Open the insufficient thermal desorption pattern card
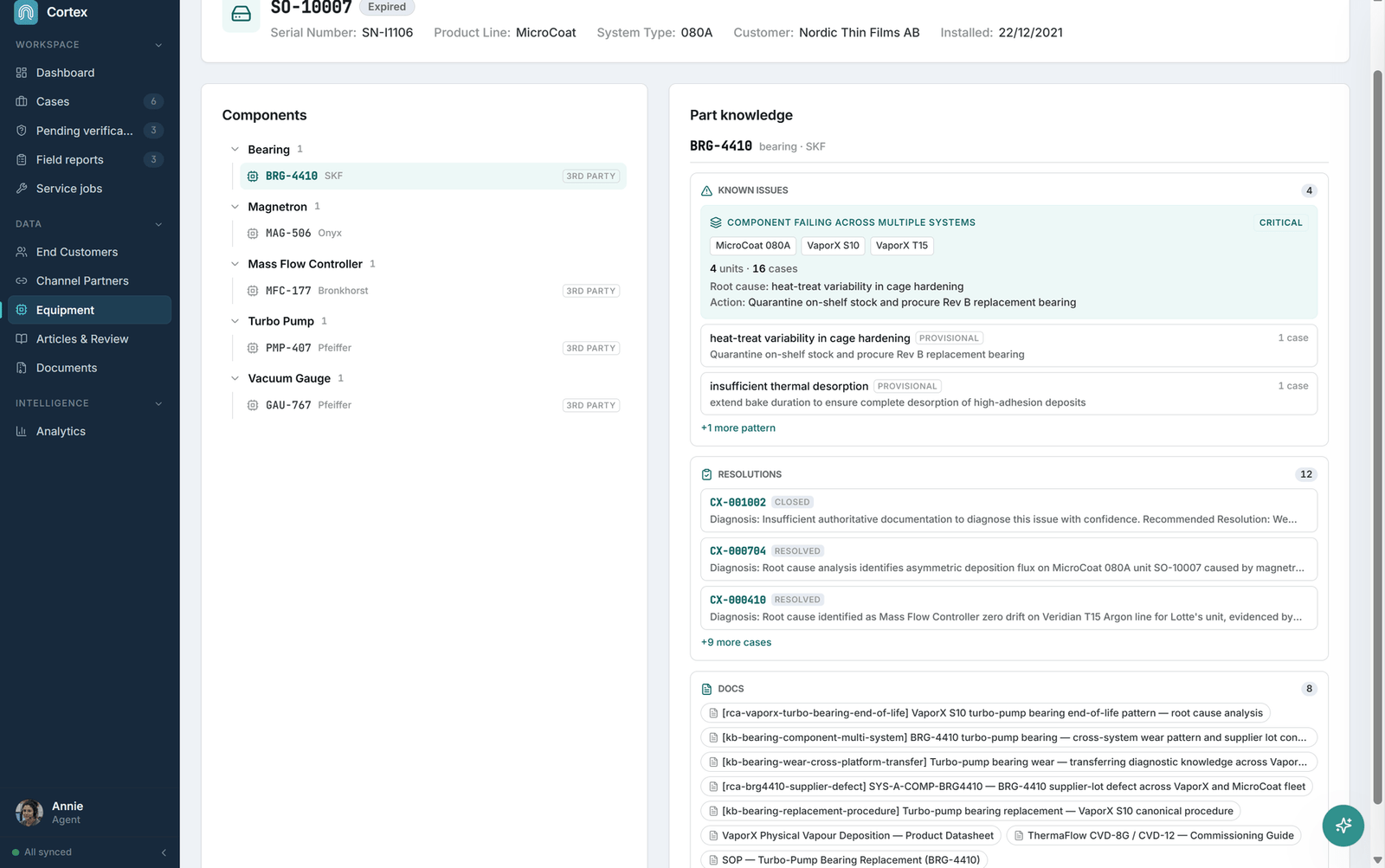 1008,394
